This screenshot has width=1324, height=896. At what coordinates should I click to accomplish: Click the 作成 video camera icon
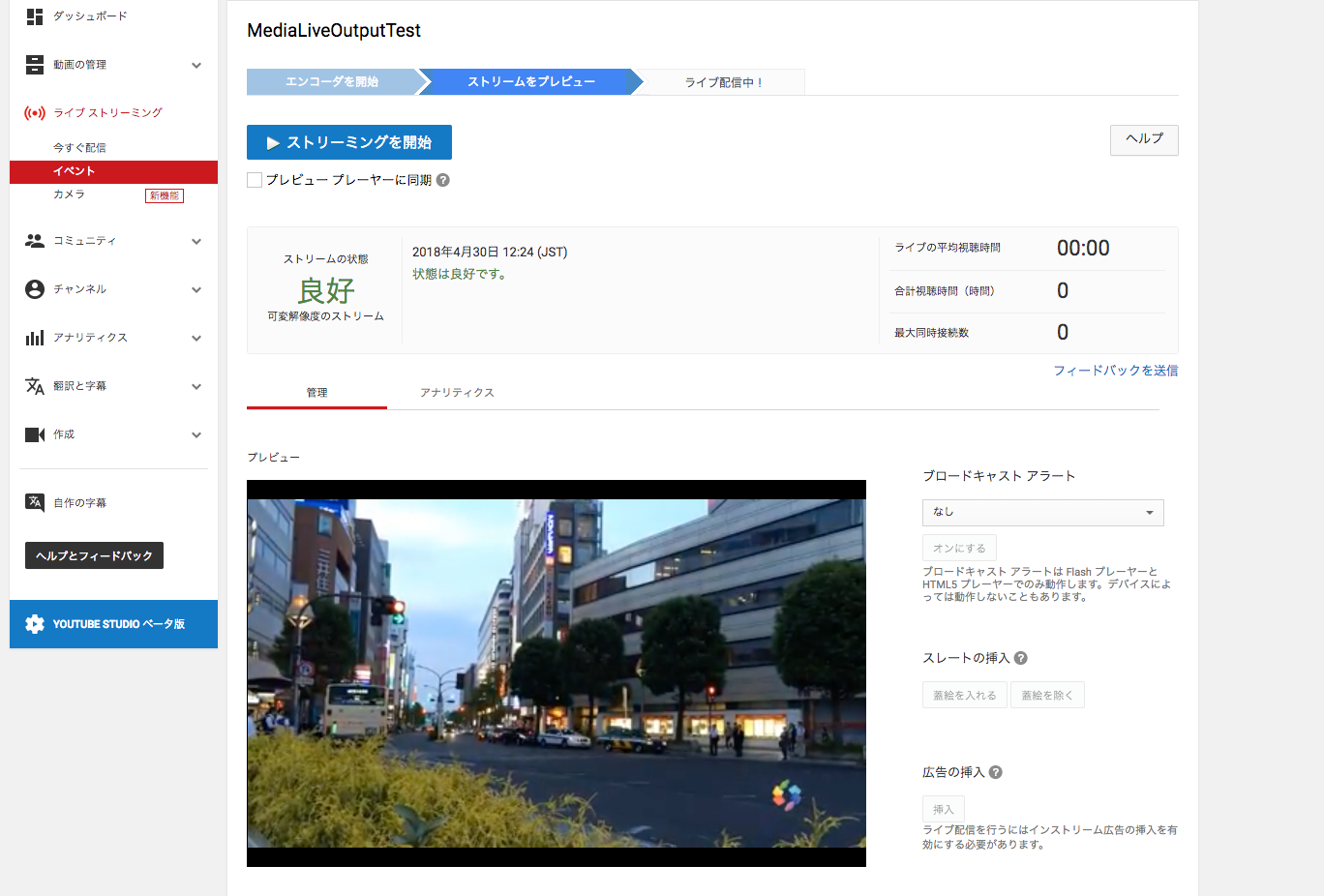[35, 434]
